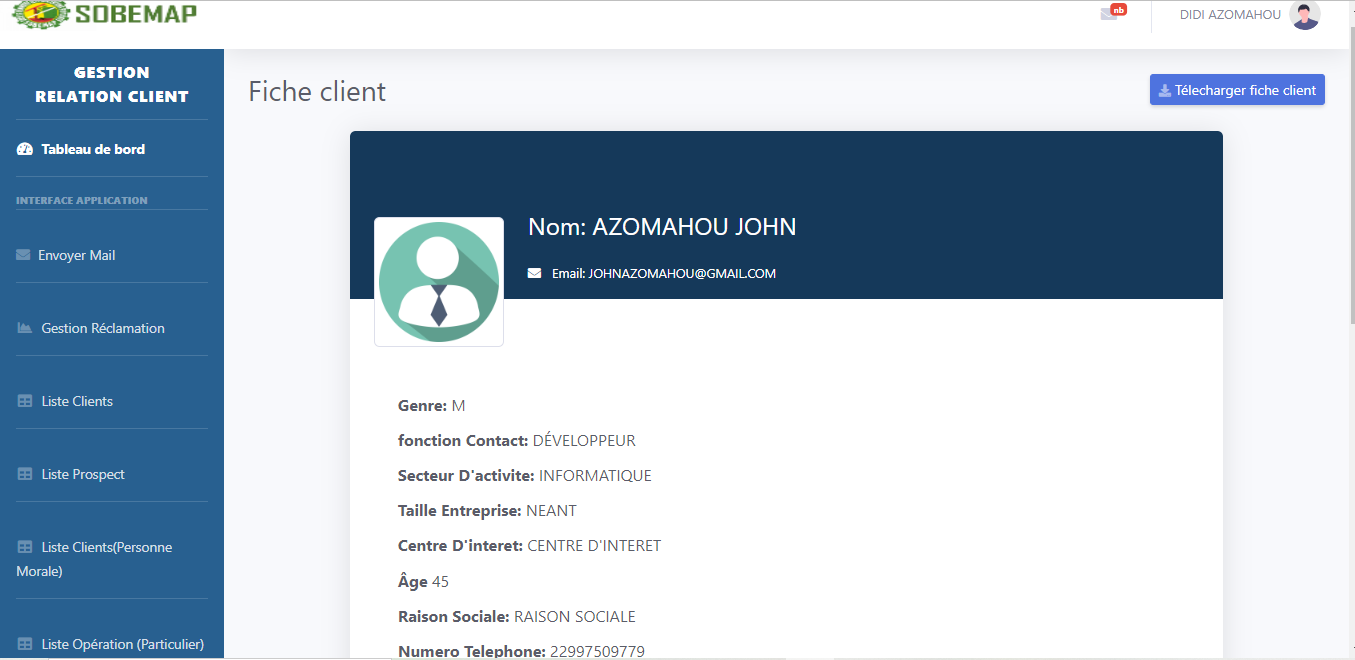Click the SOBEMAP logo in header
Screen dimensions: 1355x660
tap(104, 14)
